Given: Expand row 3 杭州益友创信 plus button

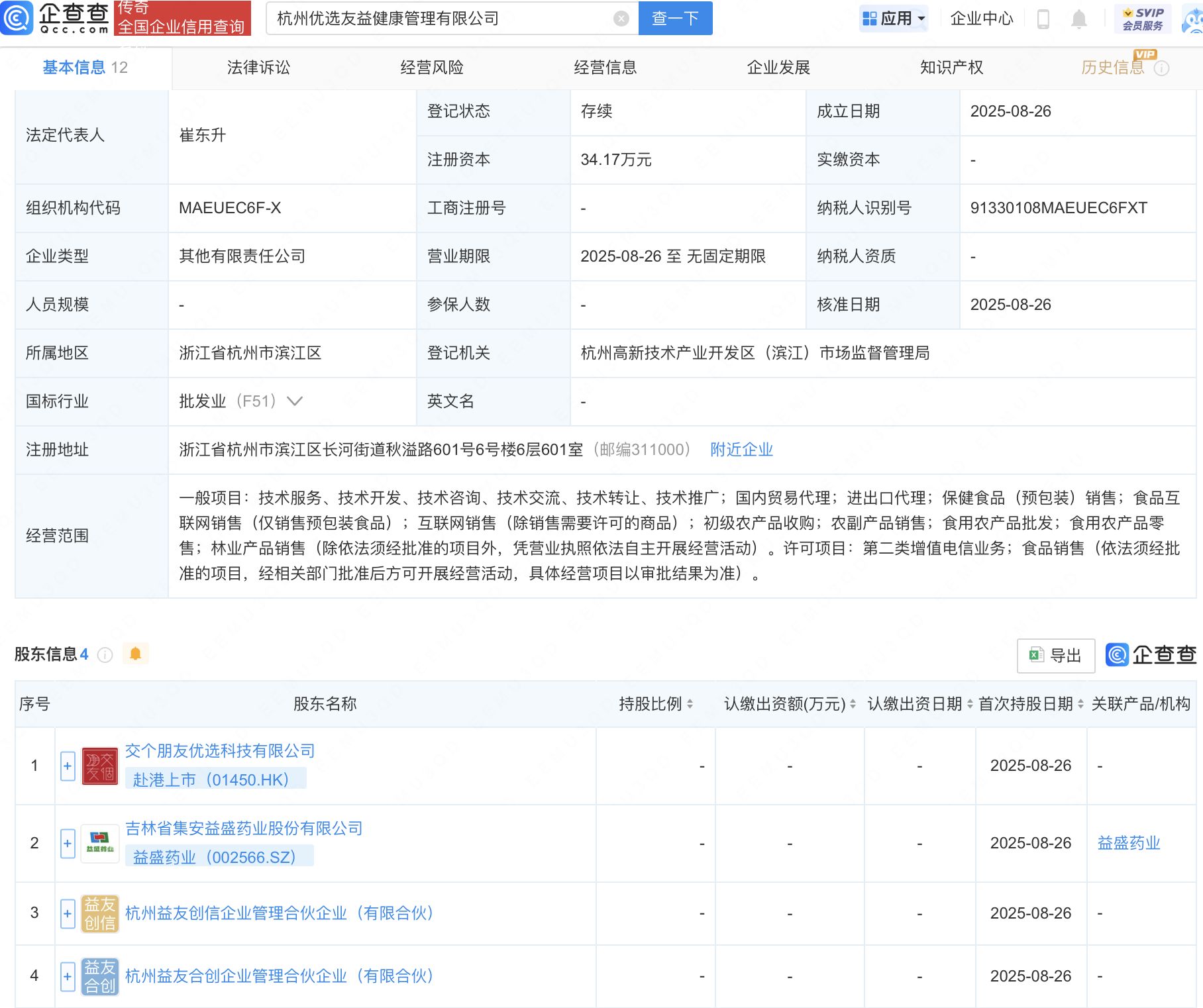Looking at the screenshot, I should click(68, 914).
